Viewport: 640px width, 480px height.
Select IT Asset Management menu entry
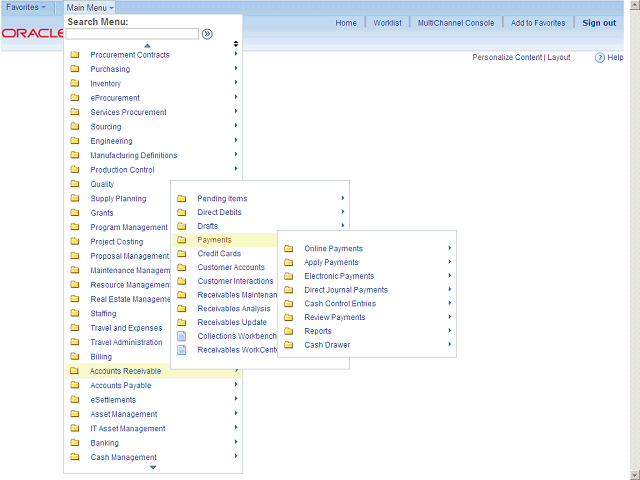pyautogui.click(x=128, y=429)
